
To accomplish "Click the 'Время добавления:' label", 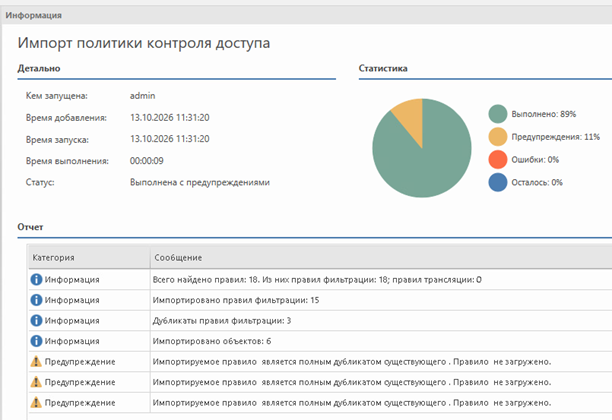I will (66, 117).
